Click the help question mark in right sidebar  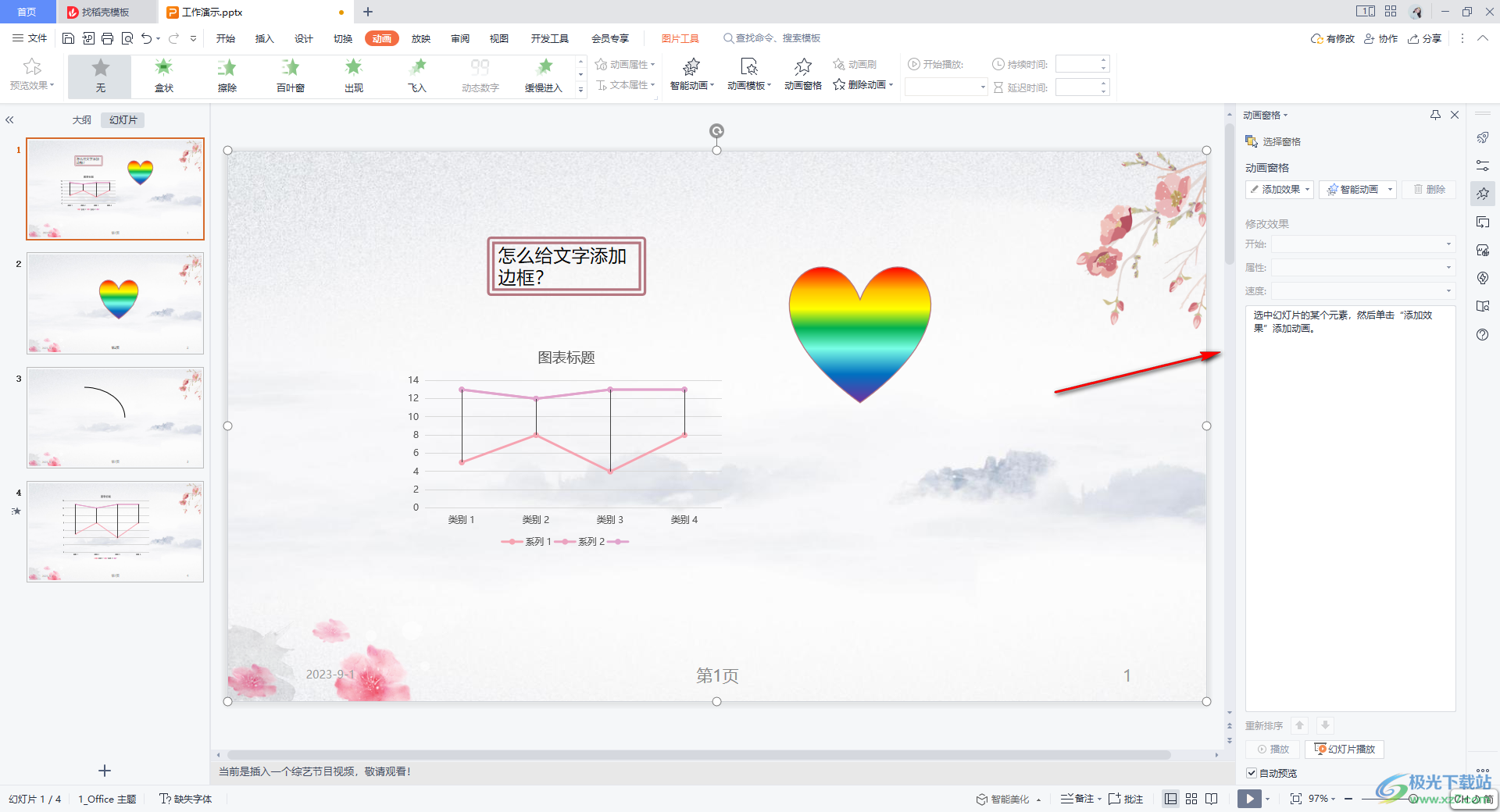tap(1483, 335)
